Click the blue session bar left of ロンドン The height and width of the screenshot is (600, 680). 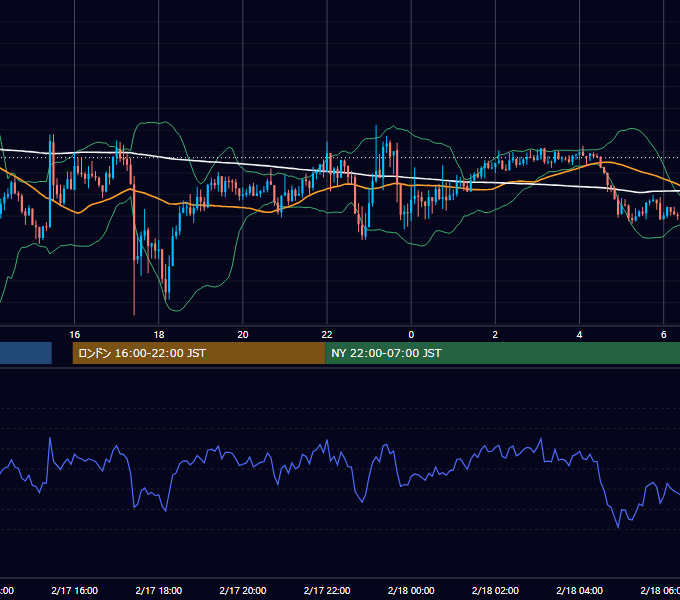click(26, 353)
